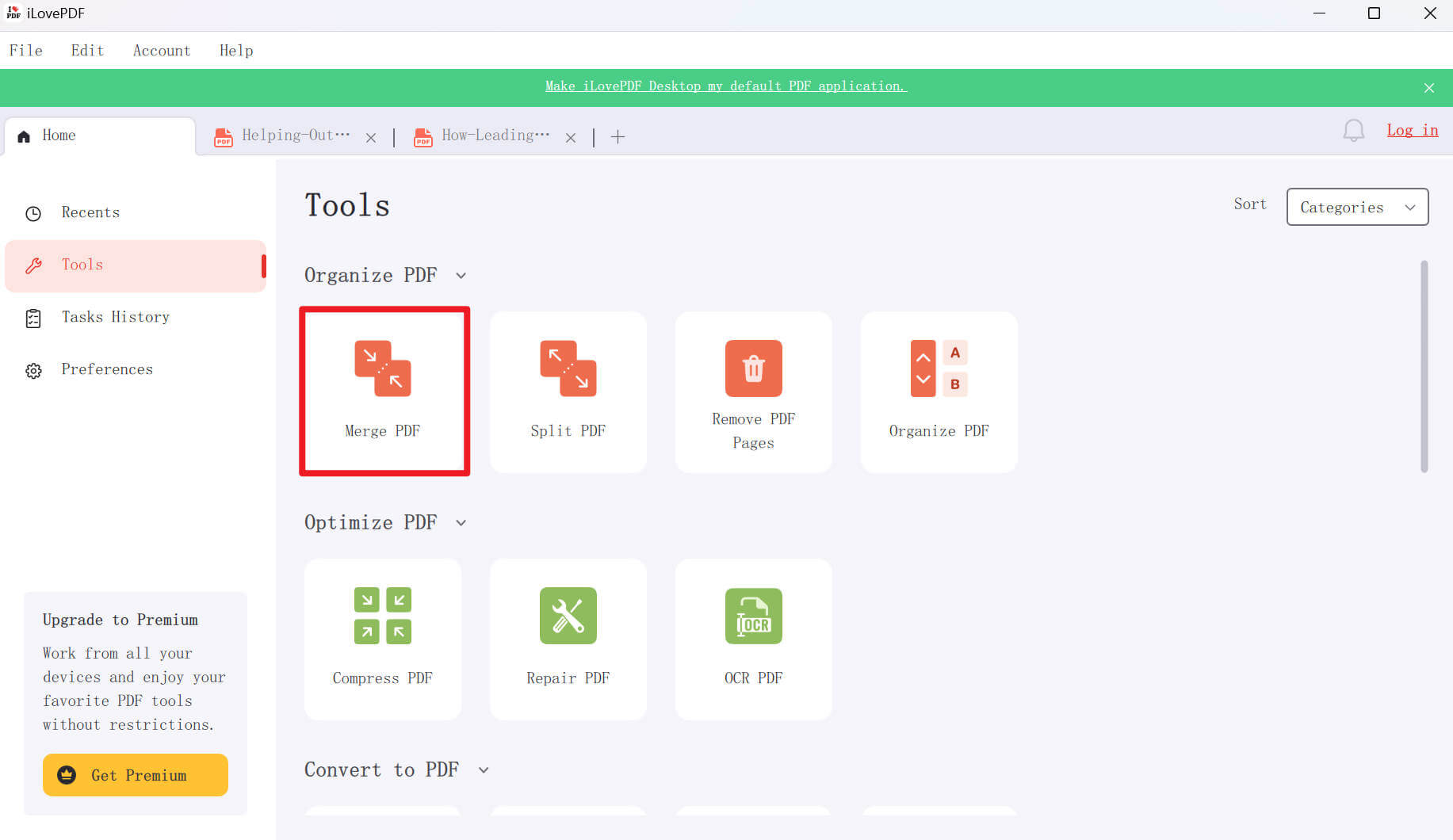Open a new tab with the plus button
This screenshot has height=840, width=1453.
(618, 136)
